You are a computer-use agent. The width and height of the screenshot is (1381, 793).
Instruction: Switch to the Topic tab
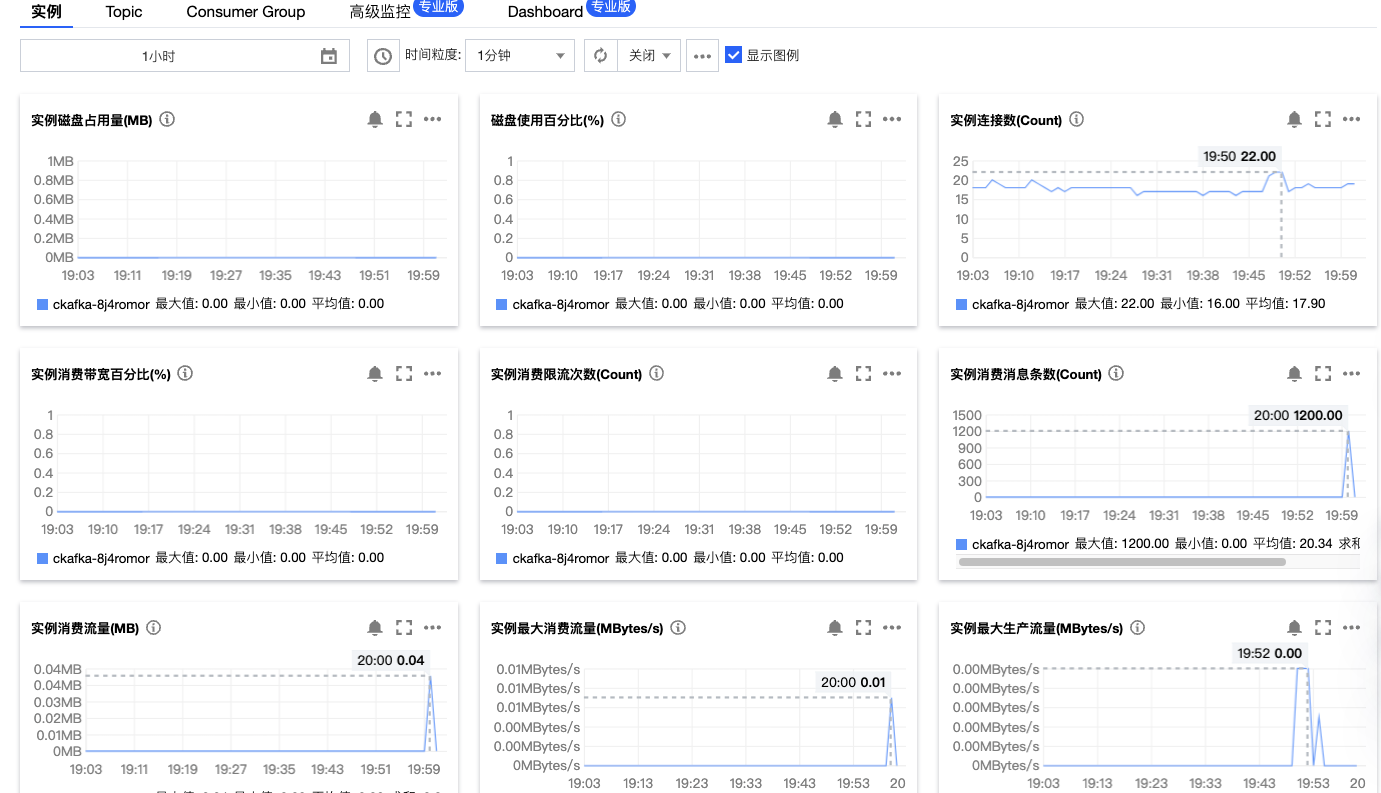point(124,12)
